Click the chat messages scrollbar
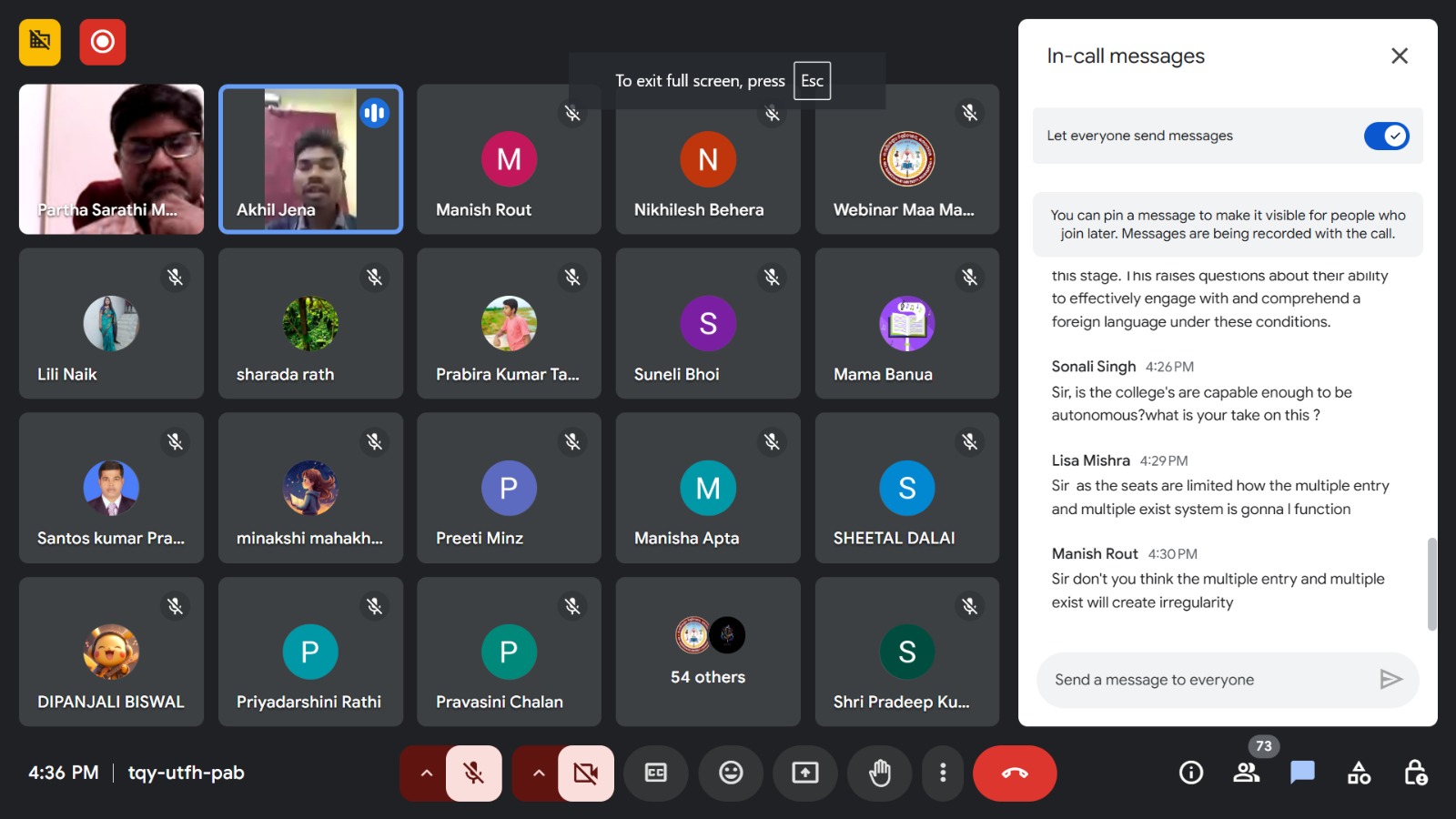Image resolution: width=1456 pixels, height=819 pixels. pyautogui.click(x=1431, y=583)
